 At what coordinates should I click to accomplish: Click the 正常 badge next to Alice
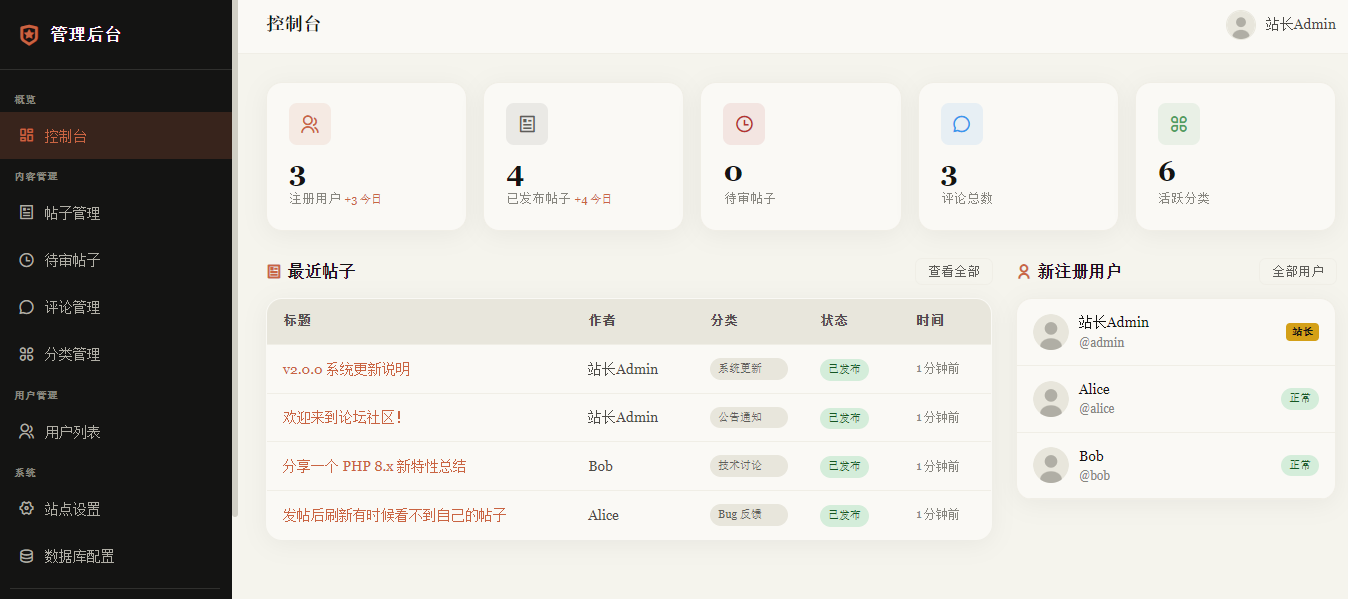pos(1300,399)
